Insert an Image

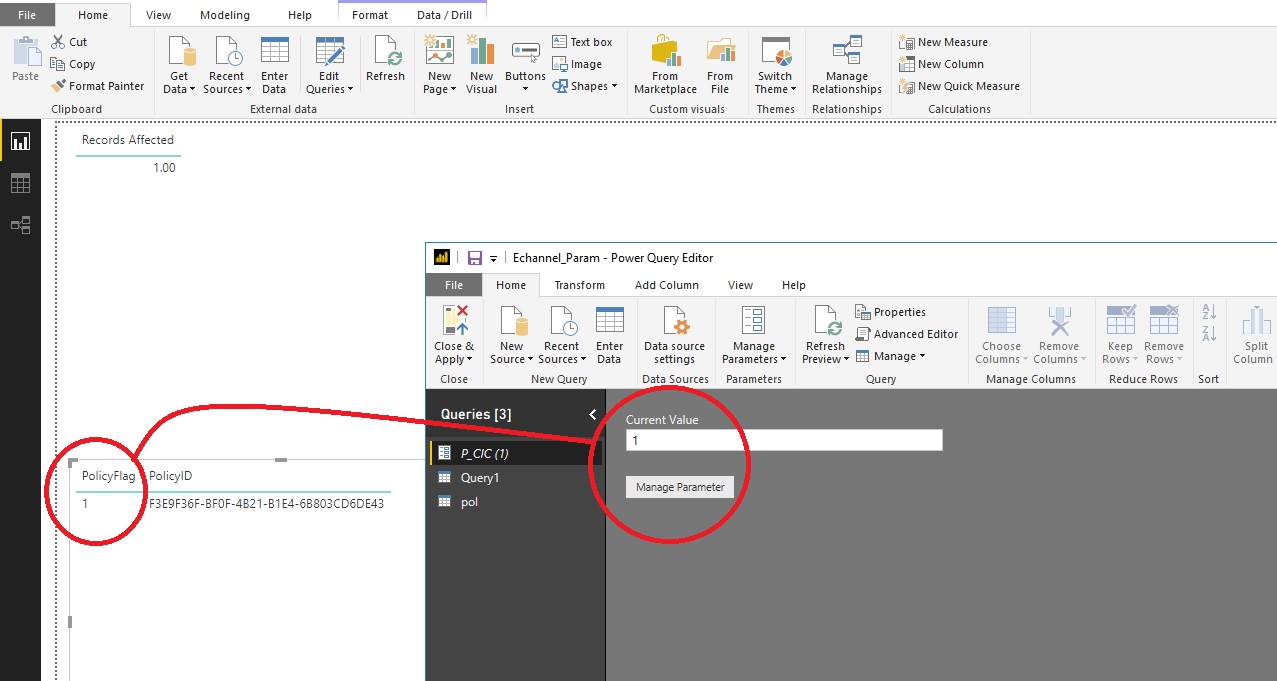coord(577,64)
